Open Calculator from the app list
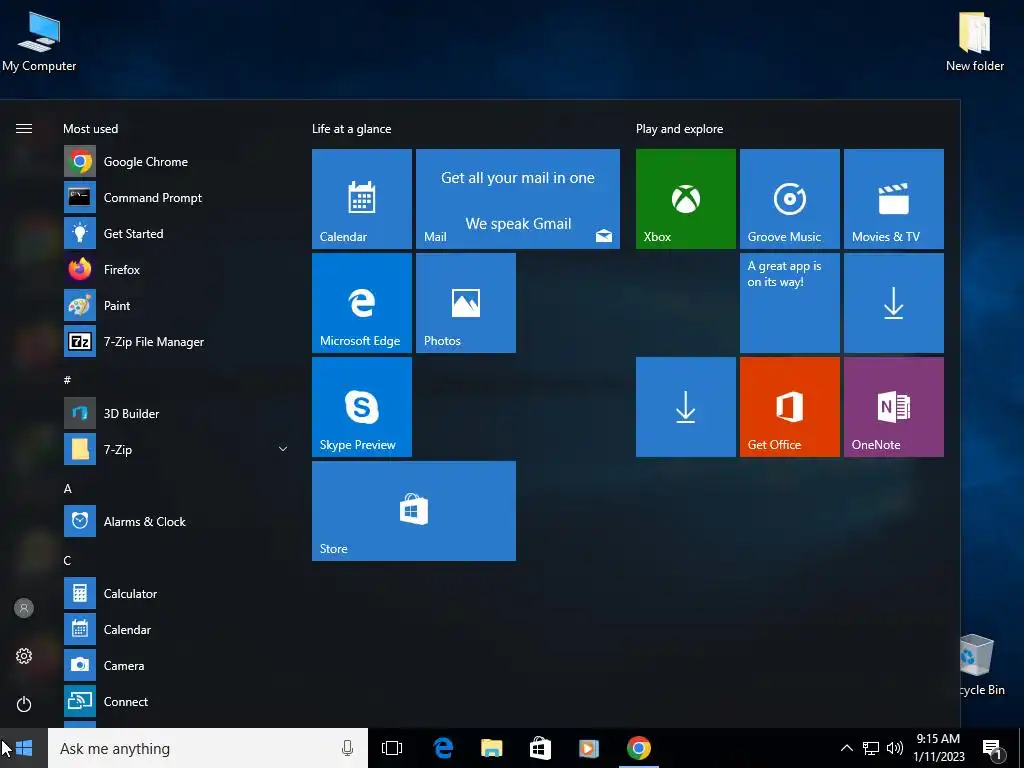The image size is (1024, 768). click(175, 594)
